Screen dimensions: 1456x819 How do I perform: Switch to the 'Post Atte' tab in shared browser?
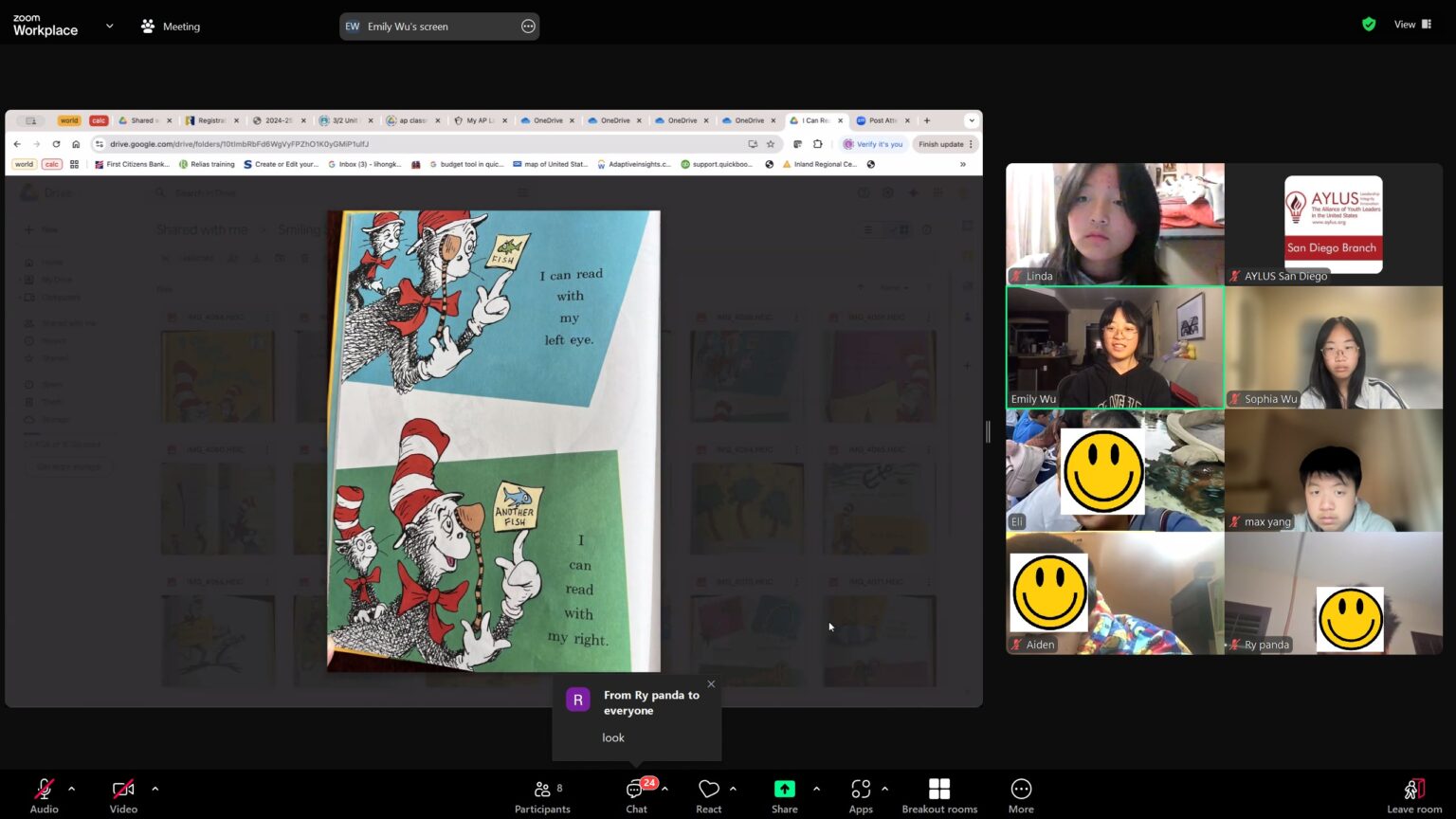pos(883,120)
